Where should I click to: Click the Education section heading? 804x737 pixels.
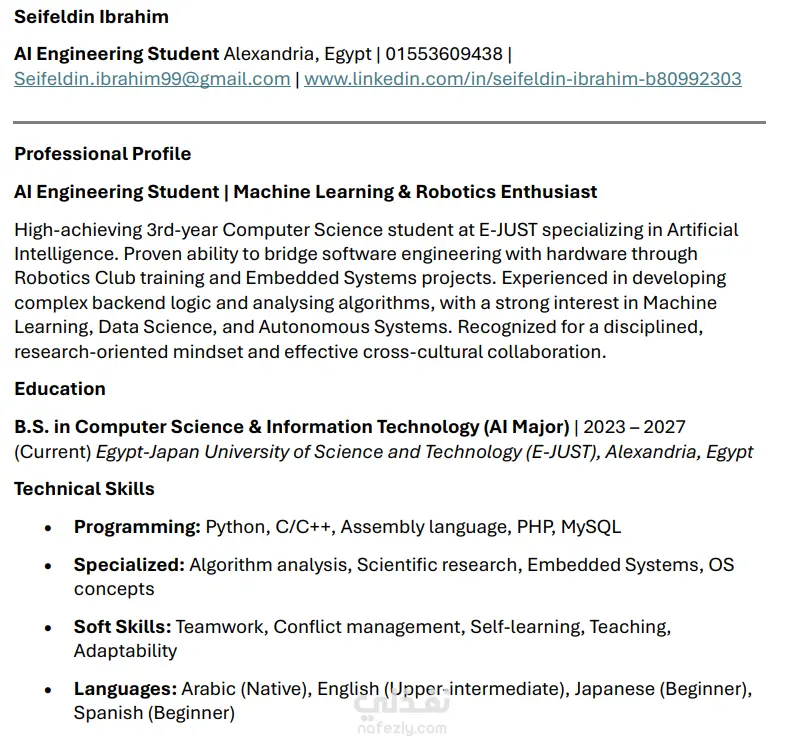pos(60,389)
